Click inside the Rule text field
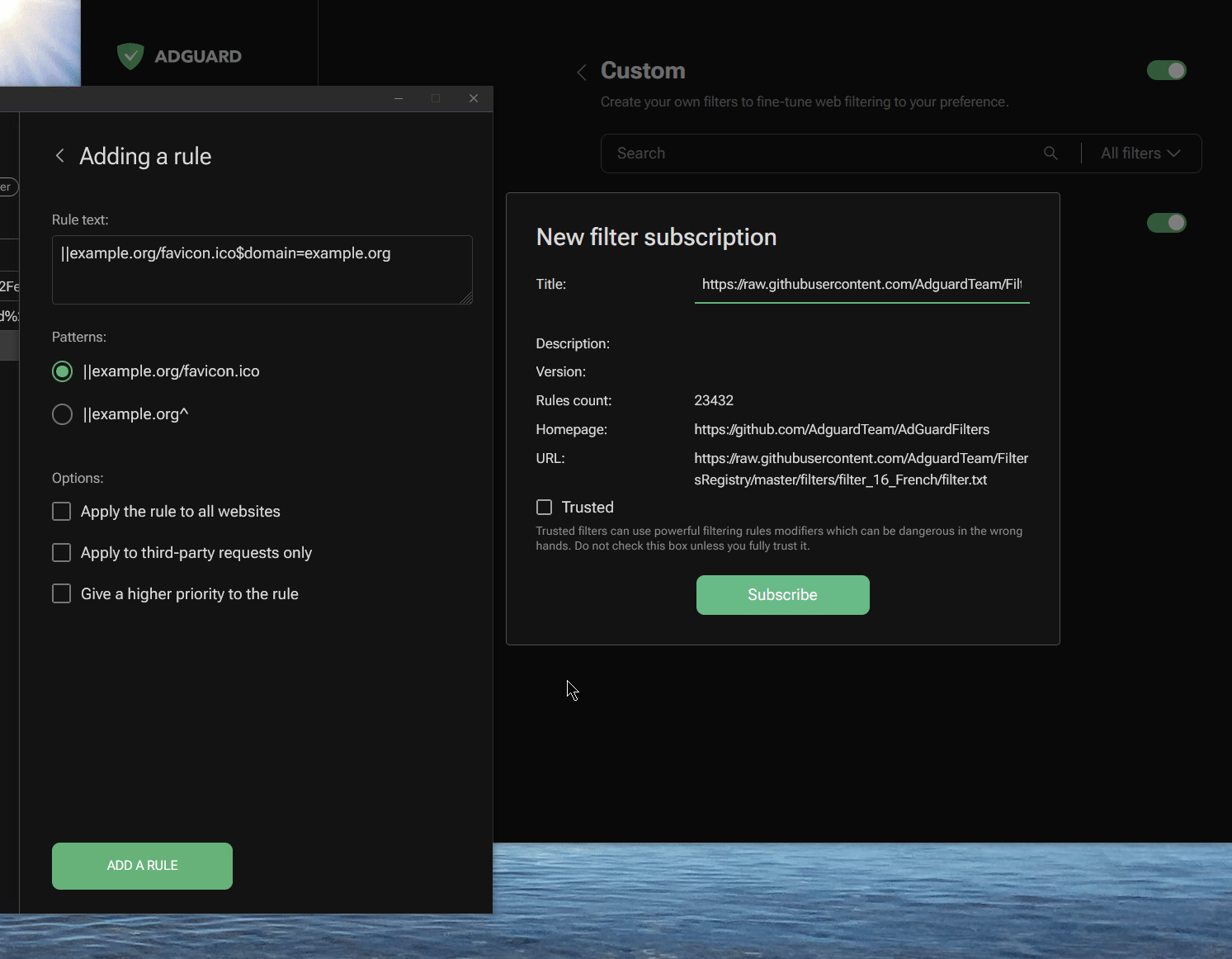Viewport: 1232px width, 959px height. pyautogui.click(x=262, y=269)
